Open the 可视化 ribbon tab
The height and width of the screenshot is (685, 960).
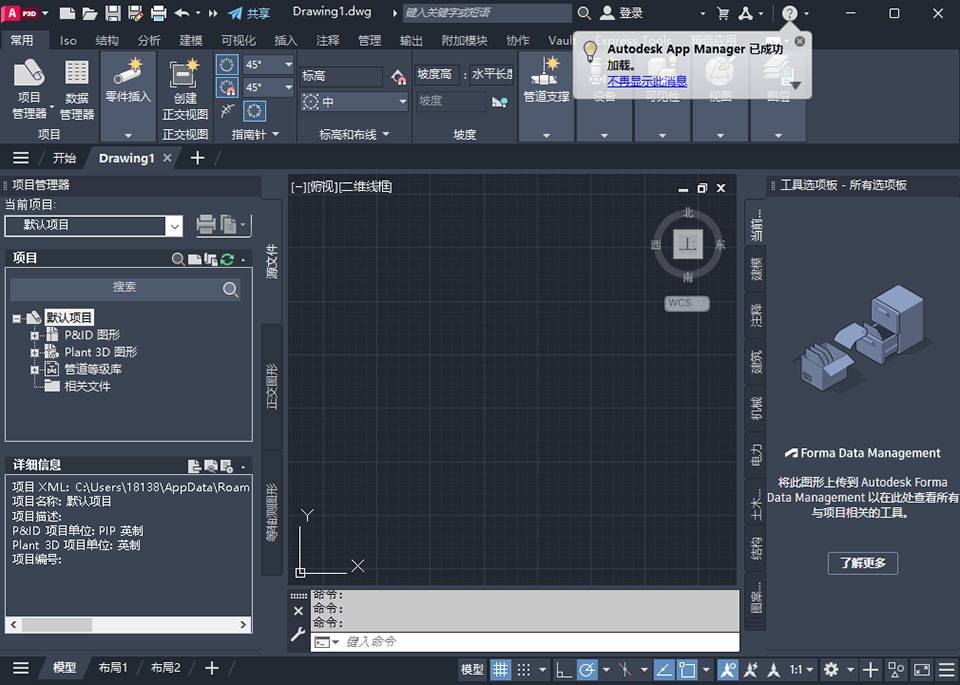[x=238, y=40]
